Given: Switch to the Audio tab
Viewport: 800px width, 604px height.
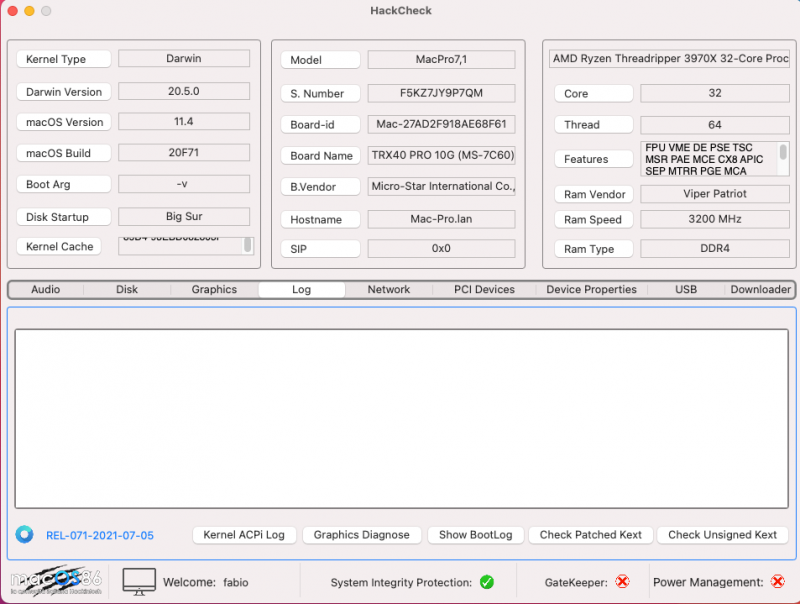Looking at the screenshot, I should click(x=45, y=289).
